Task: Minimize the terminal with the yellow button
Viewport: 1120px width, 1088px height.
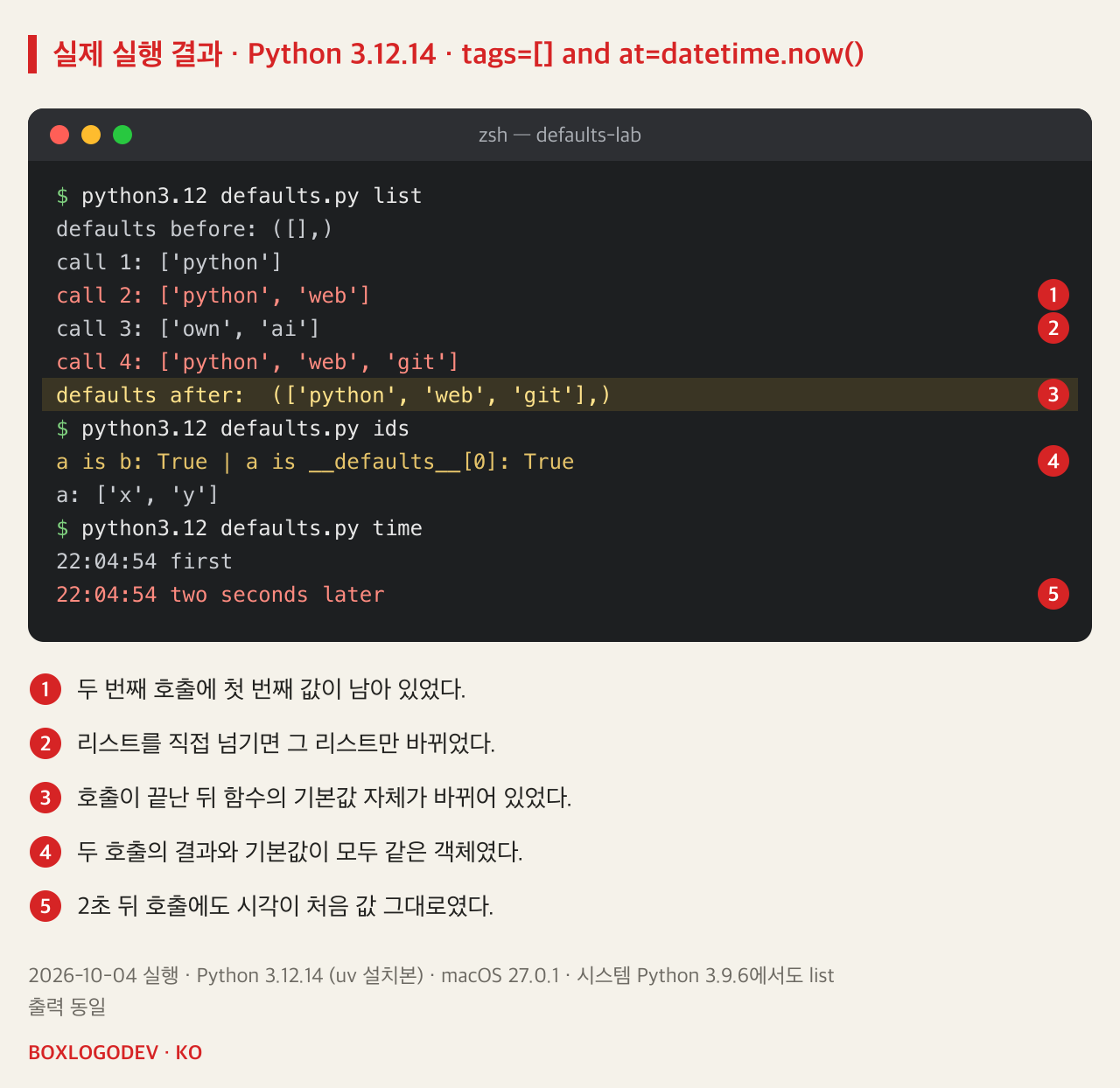Action: 91,135
